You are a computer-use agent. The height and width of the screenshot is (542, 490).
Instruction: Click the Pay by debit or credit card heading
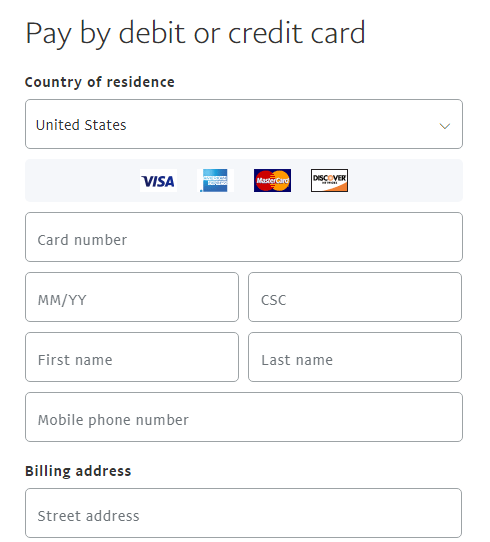pos(195,34)
